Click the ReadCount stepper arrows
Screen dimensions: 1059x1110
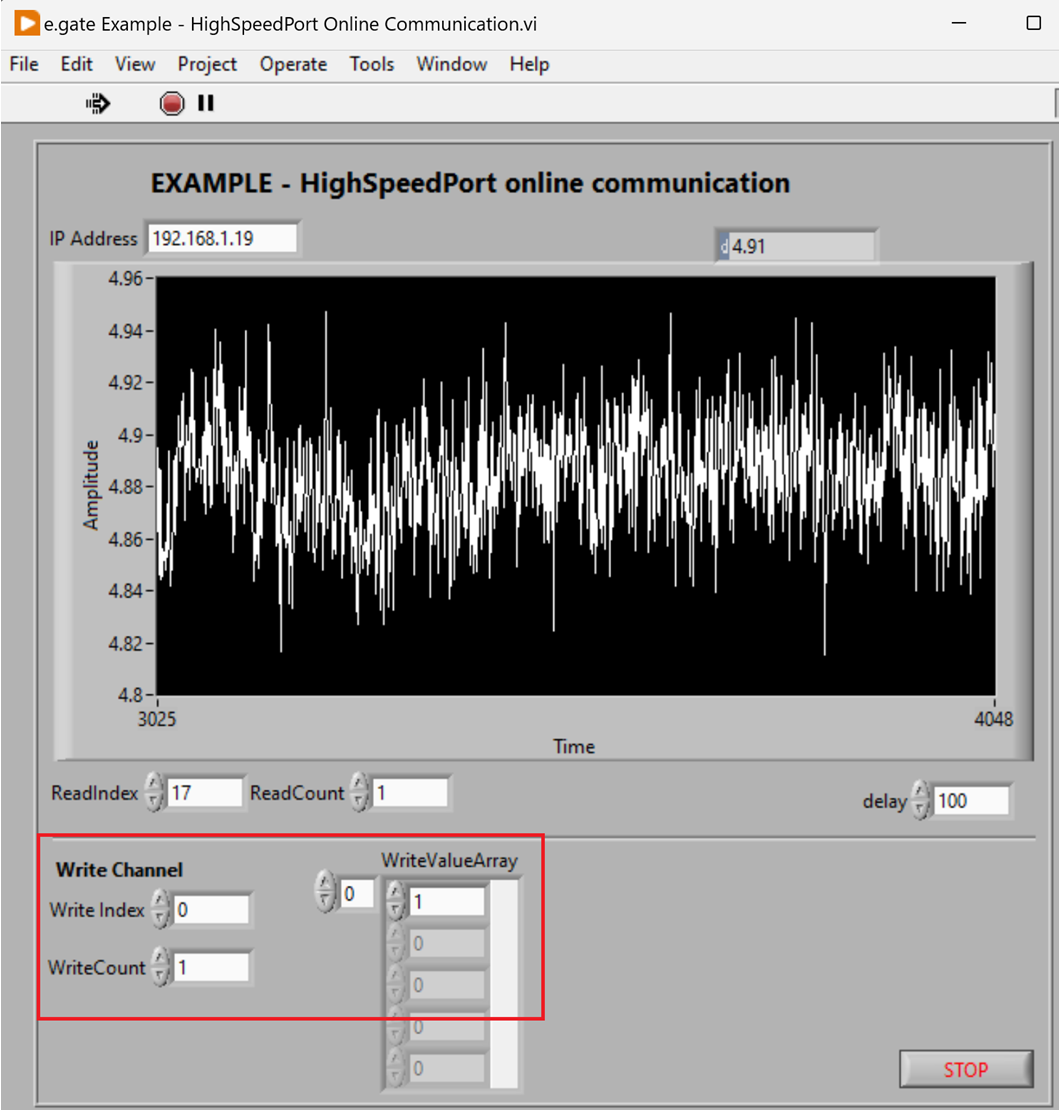point(359,793)
